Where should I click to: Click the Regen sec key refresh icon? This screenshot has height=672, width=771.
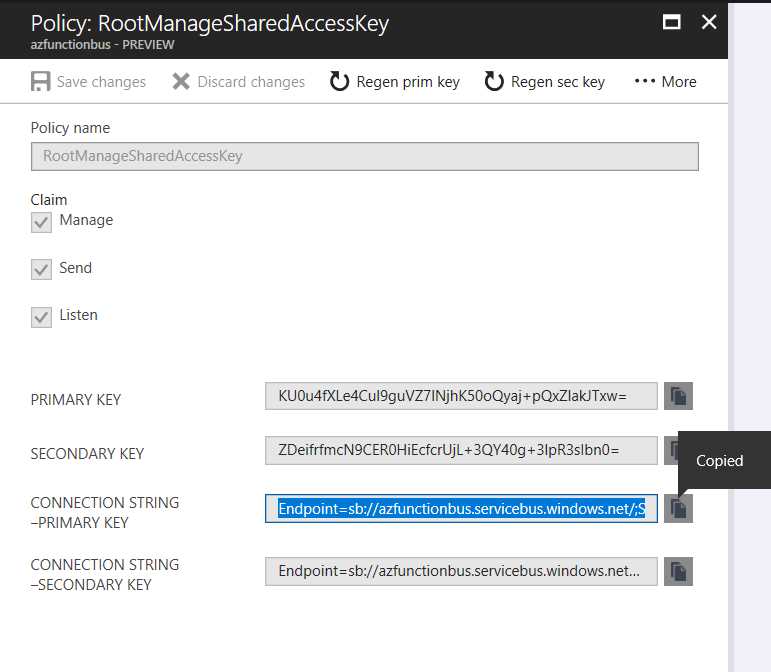[x=494, y=82]
